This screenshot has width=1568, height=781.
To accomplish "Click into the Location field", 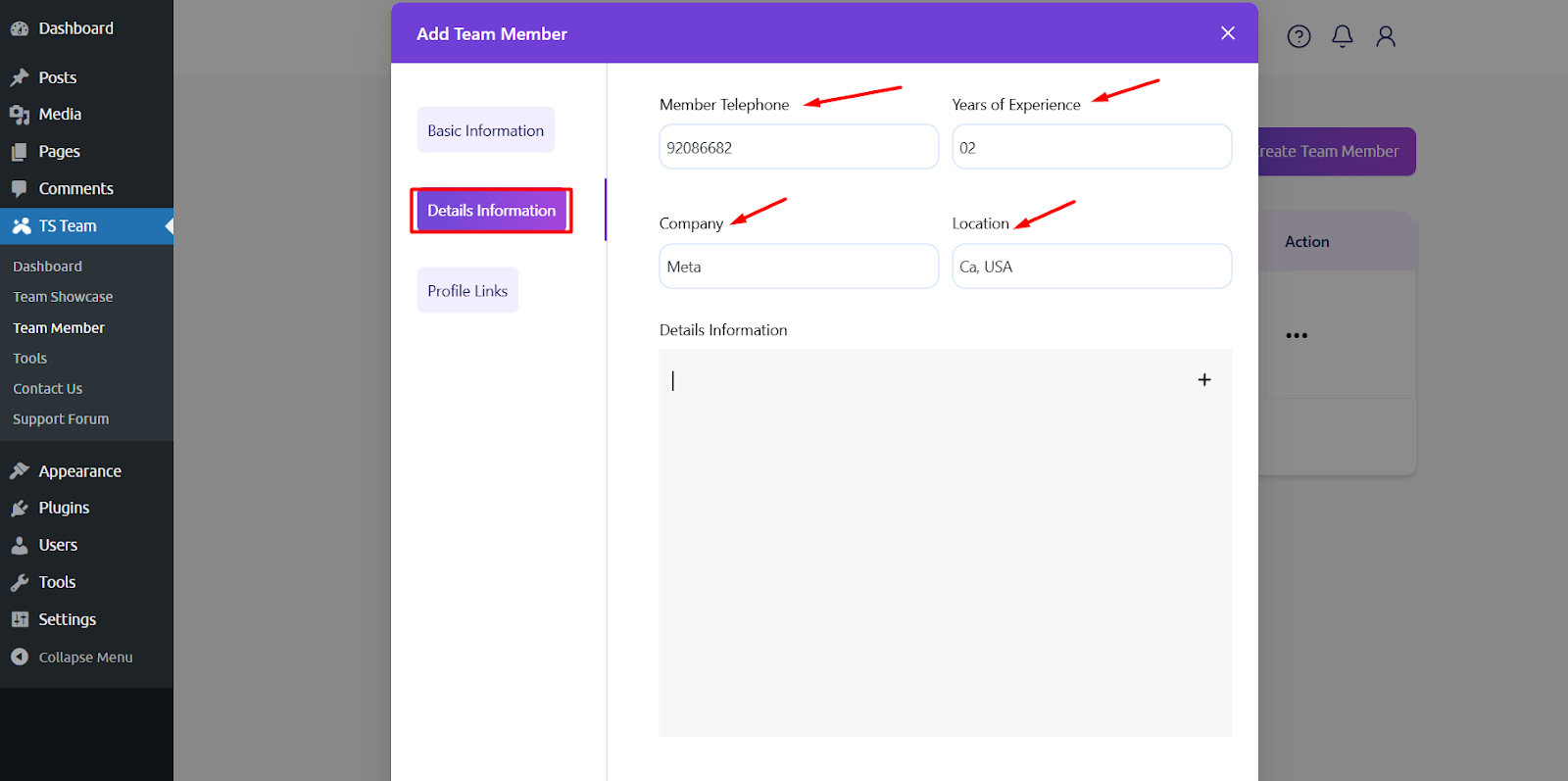I will 1091,267.
